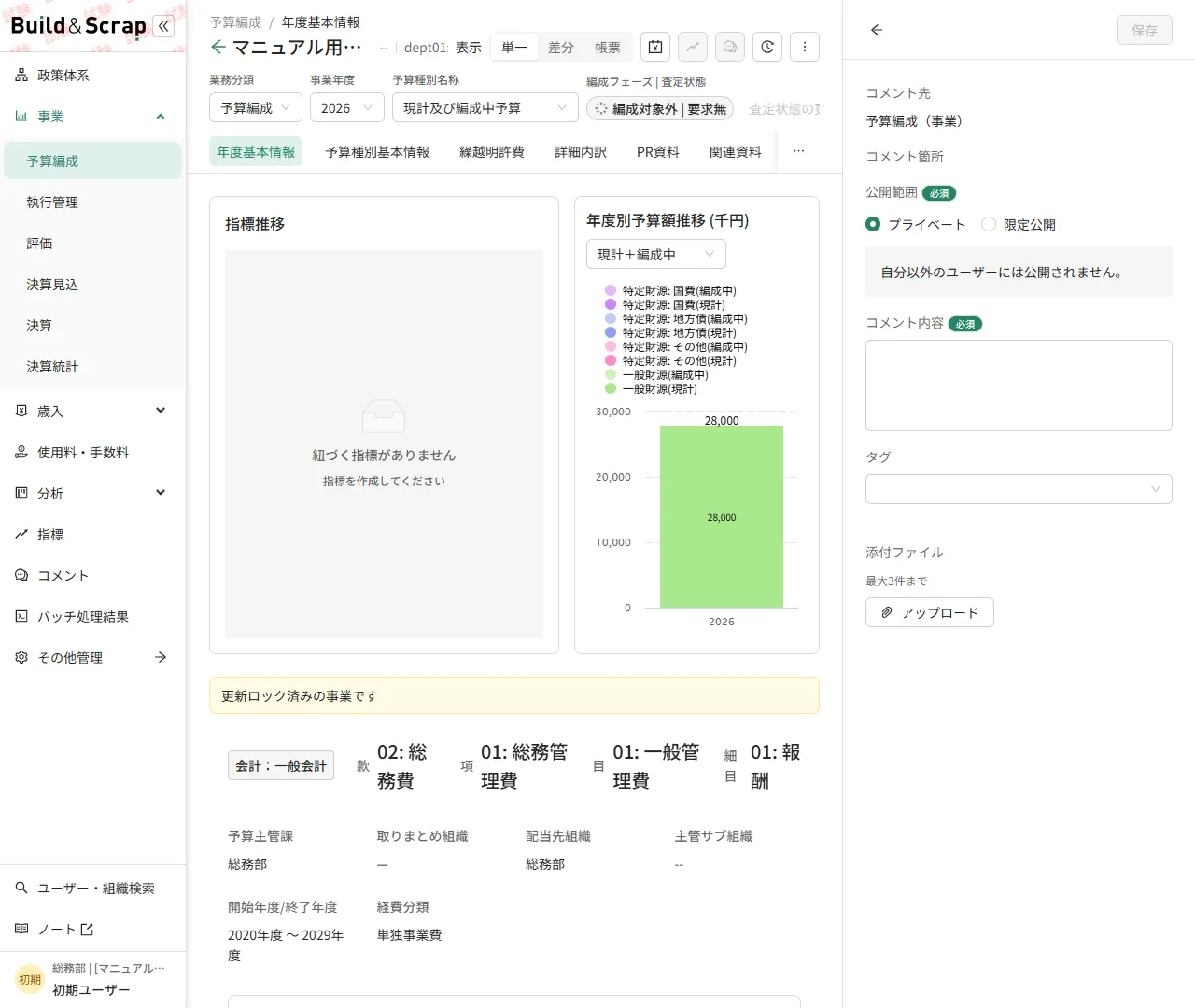Click 特定財源: 国費(現計) purple legend swatch
The width and height of the screenshot is (1195, 1008).
[611, 305]
